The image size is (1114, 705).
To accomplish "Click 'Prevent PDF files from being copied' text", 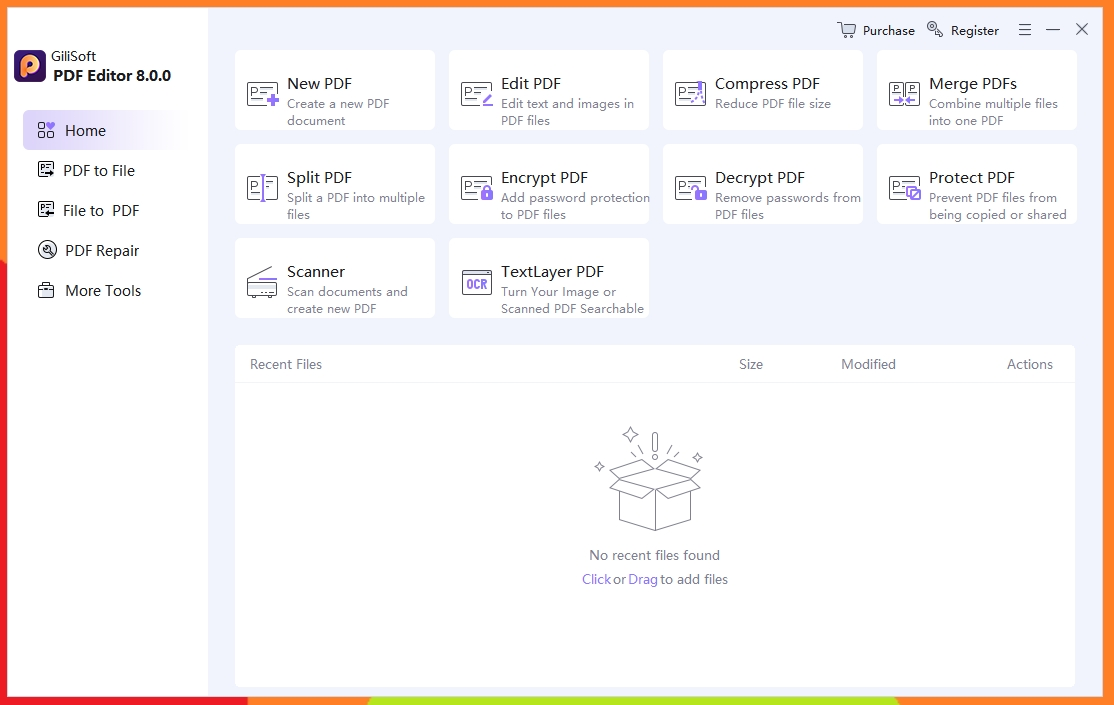I will click(997, 206).
